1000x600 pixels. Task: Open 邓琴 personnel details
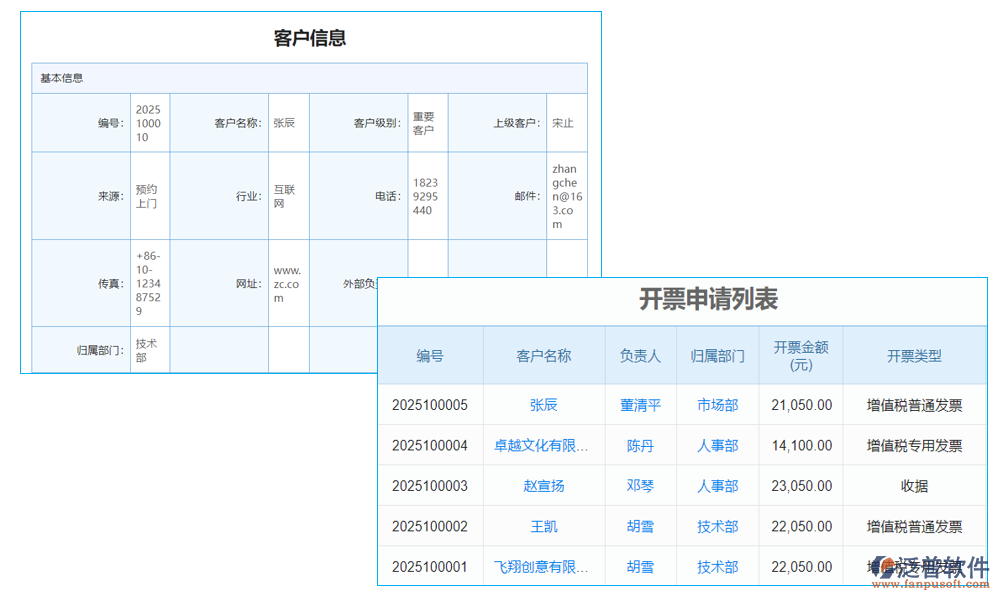pyautogui.click(x=639, y=486)
